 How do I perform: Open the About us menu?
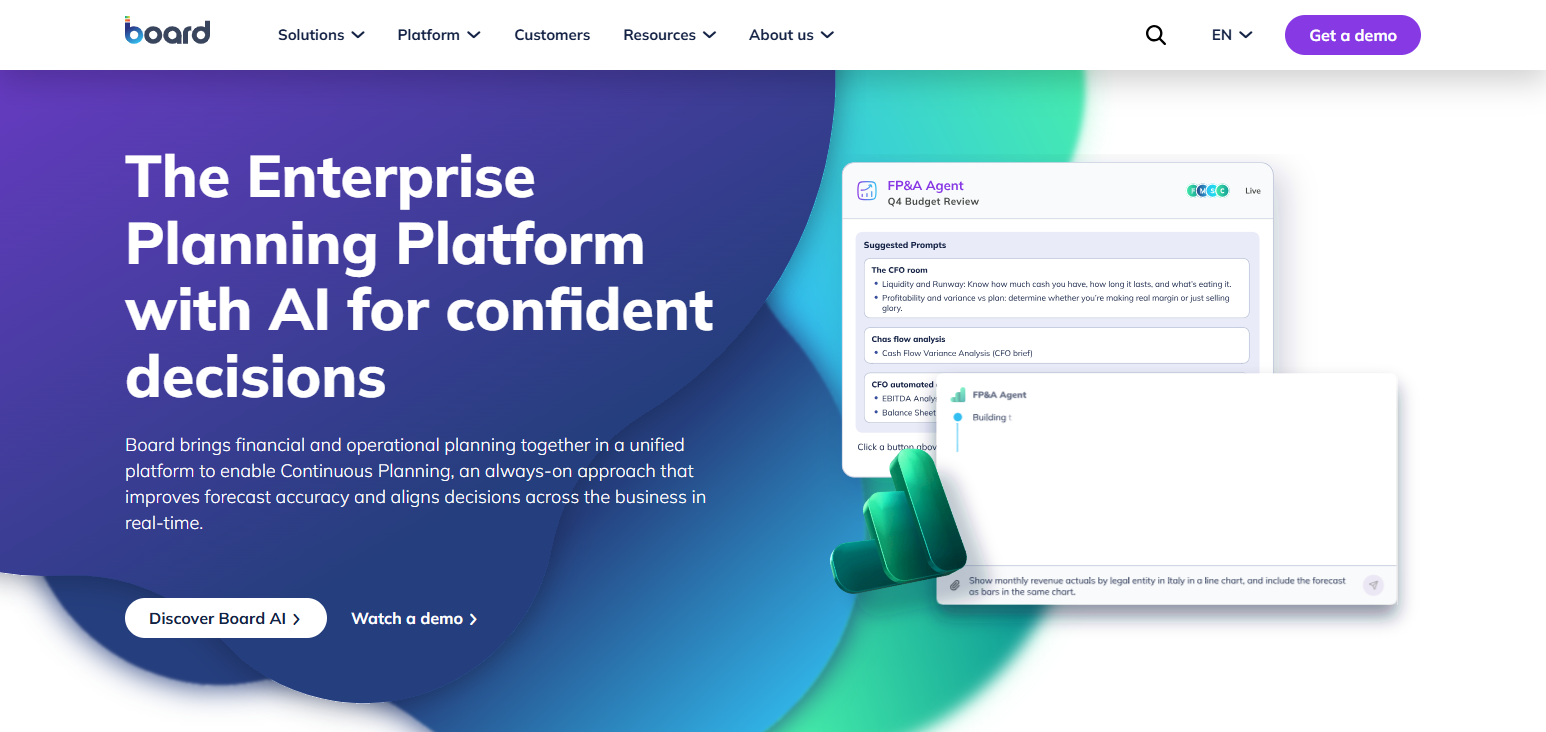point(791,35)
